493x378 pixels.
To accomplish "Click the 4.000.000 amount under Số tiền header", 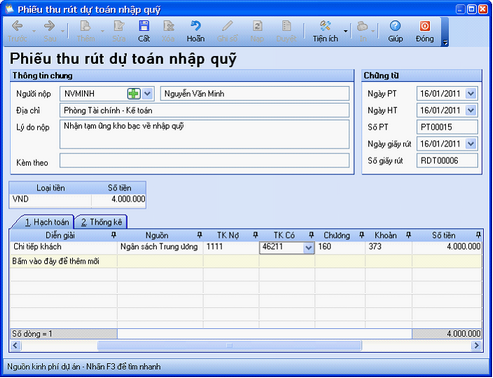I will click(x=119, y=199).
